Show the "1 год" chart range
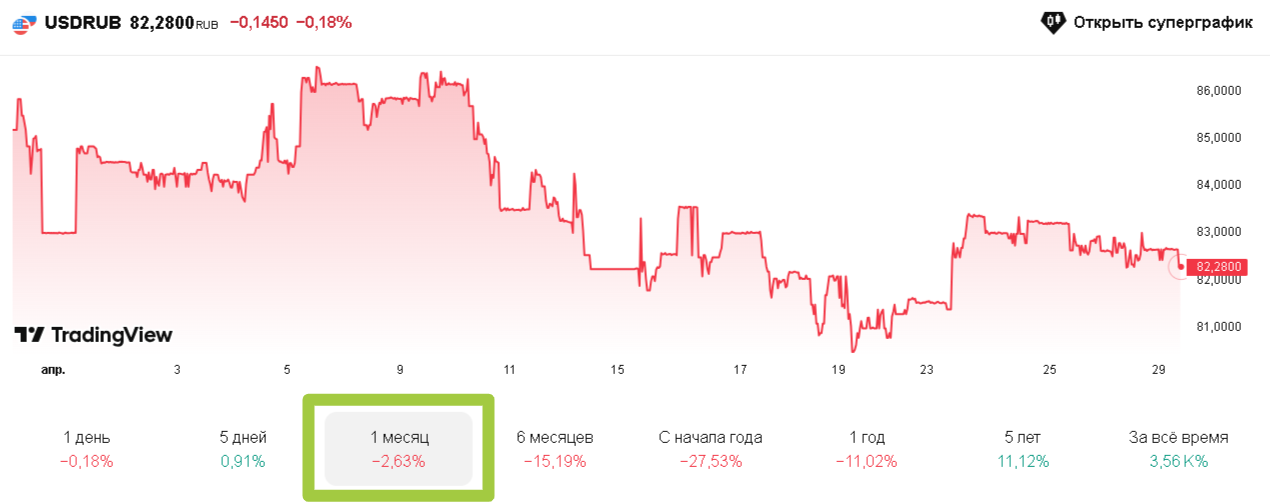Image resolution: width=1270 pixels, height=502 pixels. pyautogui.click(x=867, y=449)
